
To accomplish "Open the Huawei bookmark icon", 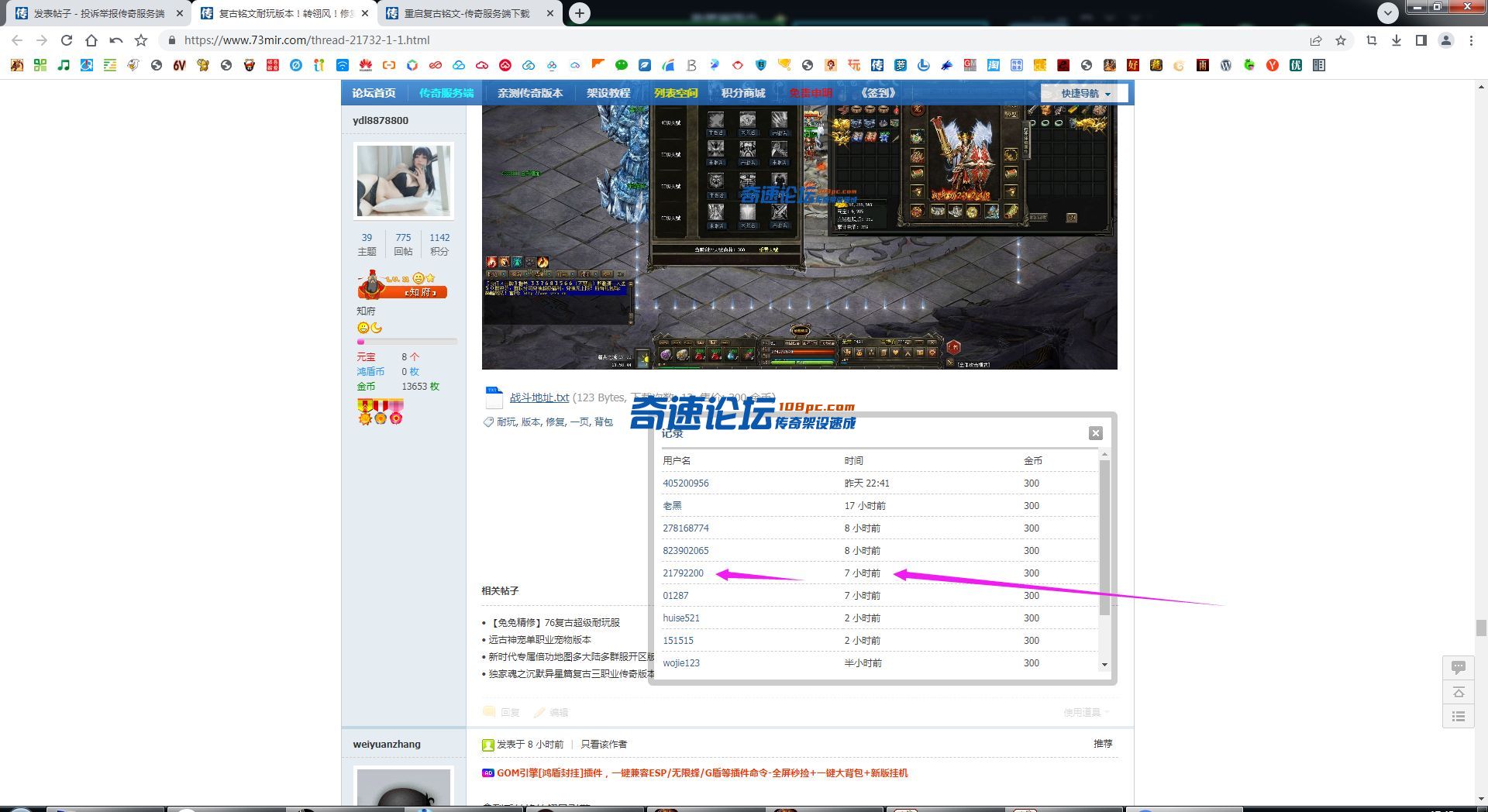I will point(366,65).
